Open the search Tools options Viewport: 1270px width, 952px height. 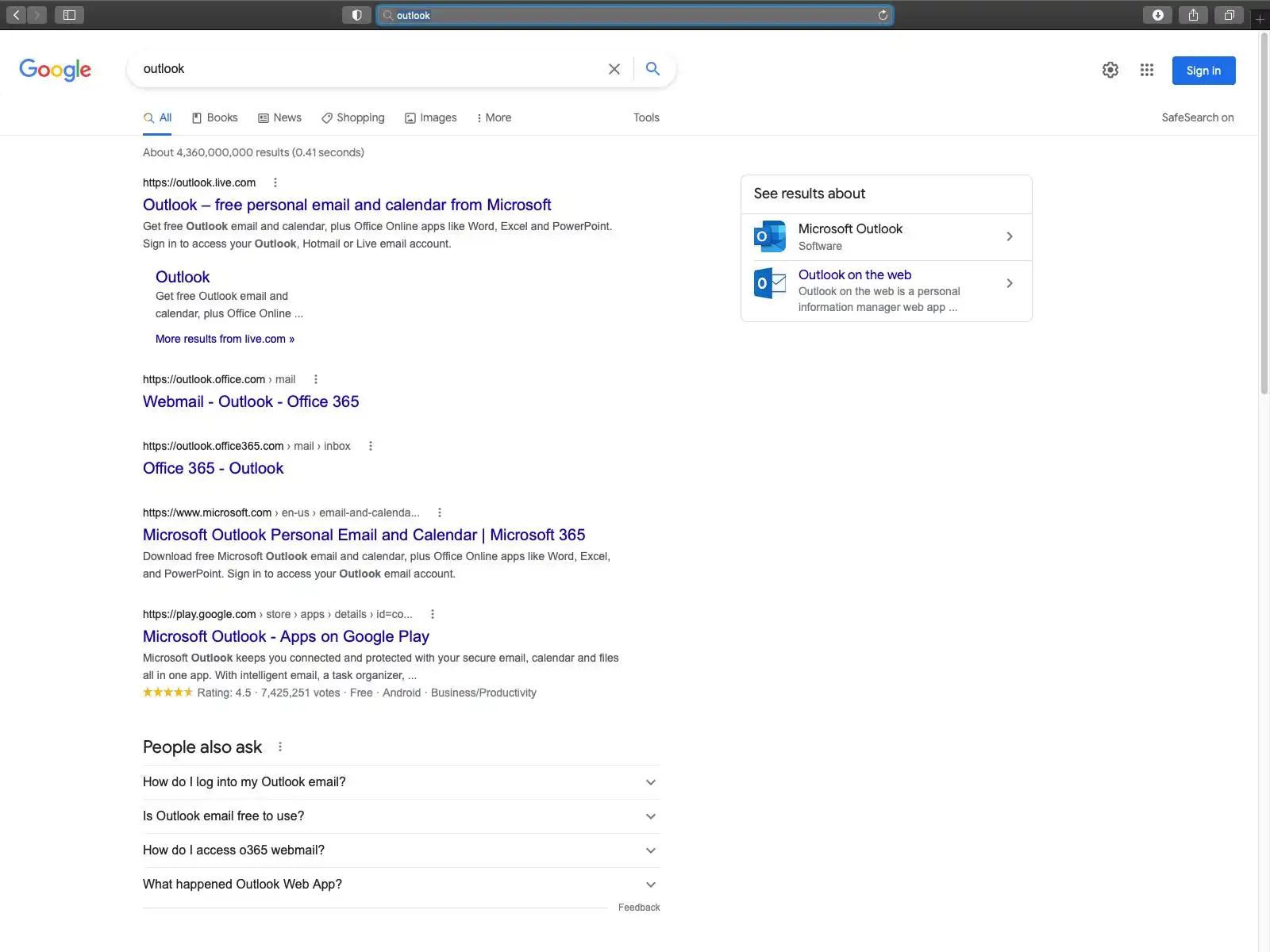[x=646, y=117]
